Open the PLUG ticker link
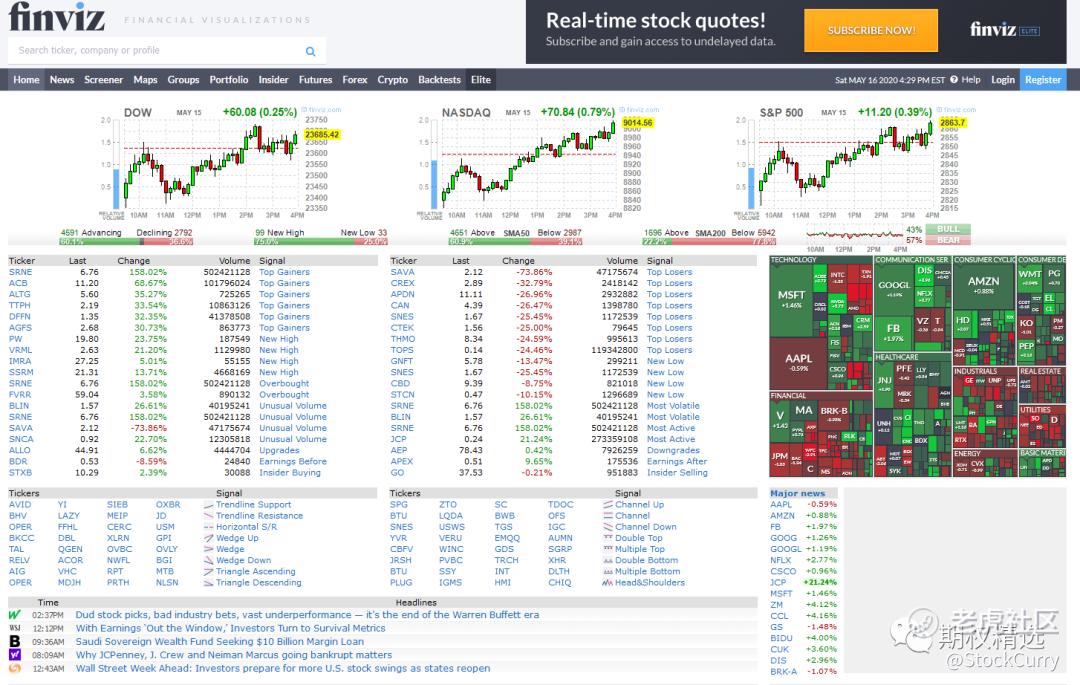This screenshot has height=685, width=1080. (x=401, y=582)
